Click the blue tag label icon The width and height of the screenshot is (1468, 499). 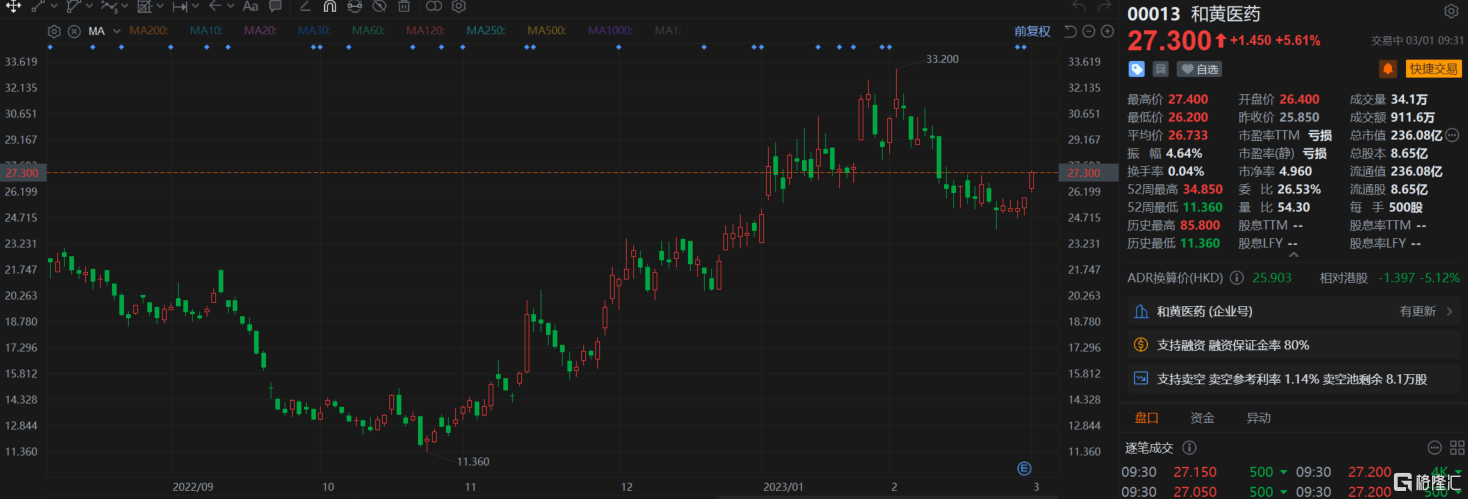click(1137, 69)
